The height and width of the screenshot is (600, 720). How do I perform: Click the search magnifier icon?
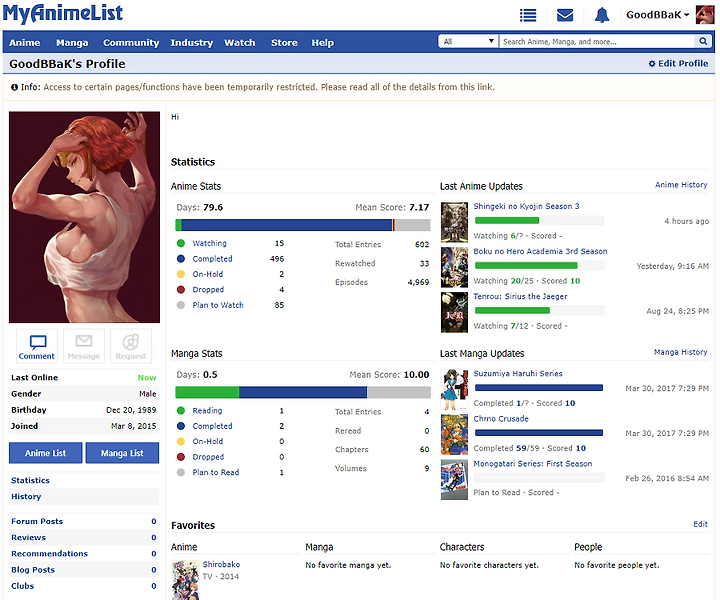703,41
